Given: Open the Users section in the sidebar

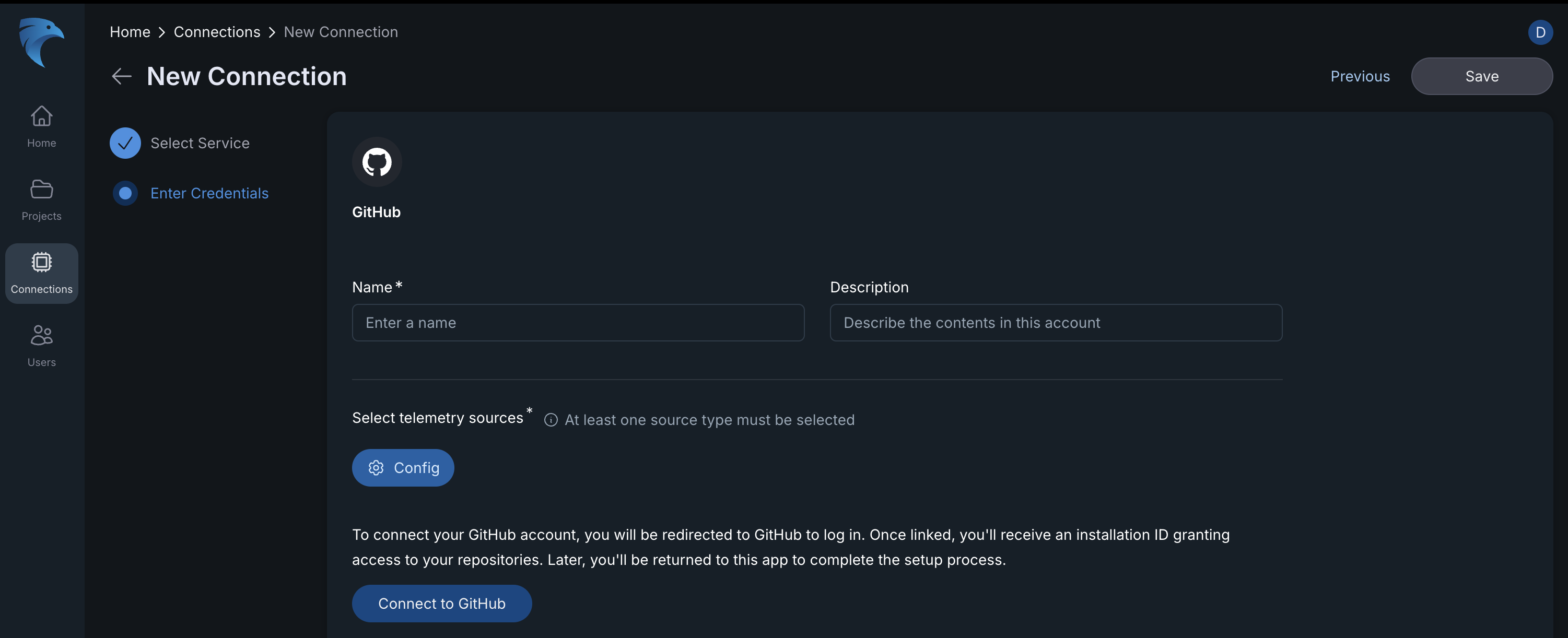Looking at the screenshot, I should pos(41,345).
